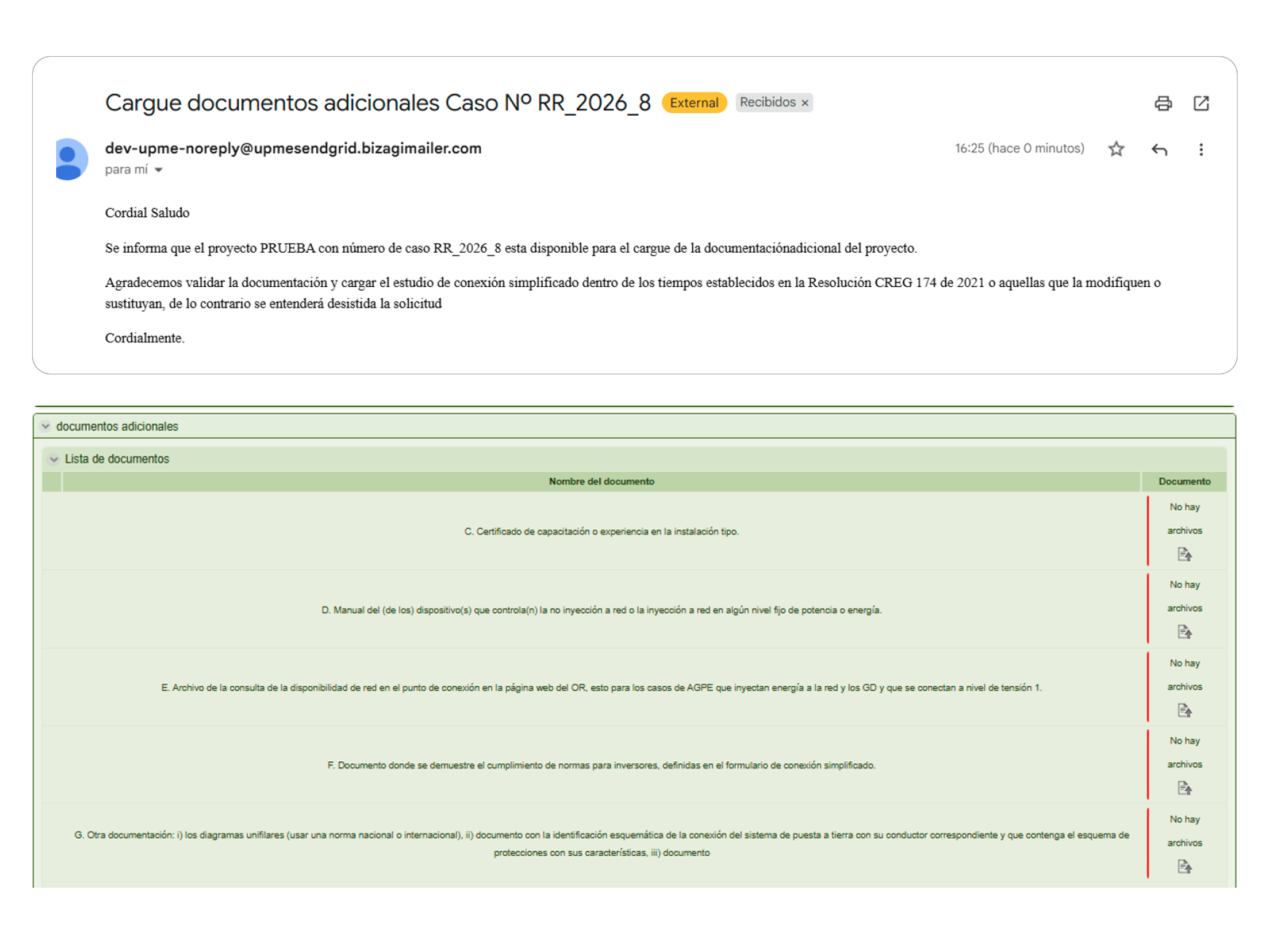Viewport: 1269px width, 952px height.
Task: Click the 'Documento' column header
Action: (x=1184, y=481)
